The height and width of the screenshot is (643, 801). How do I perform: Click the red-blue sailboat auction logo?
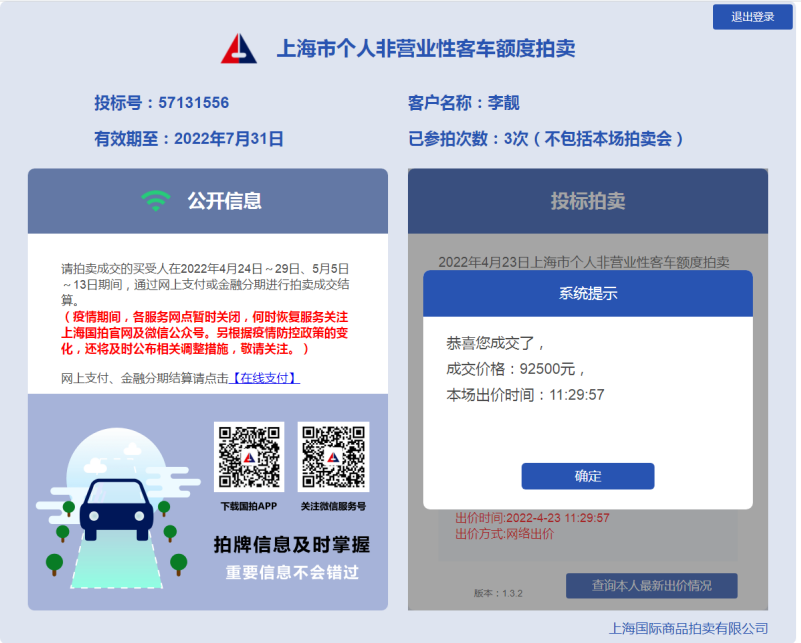coord(239,49)
